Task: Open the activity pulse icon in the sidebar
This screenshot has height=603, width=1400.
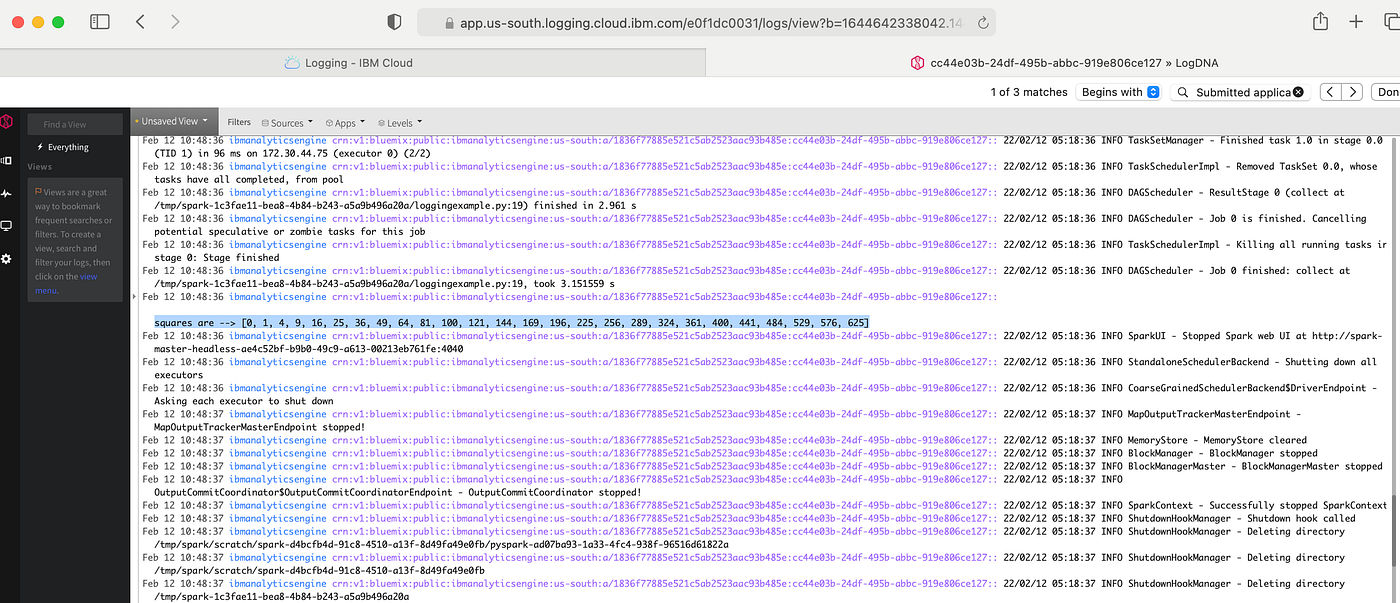Action: [6, 193]
